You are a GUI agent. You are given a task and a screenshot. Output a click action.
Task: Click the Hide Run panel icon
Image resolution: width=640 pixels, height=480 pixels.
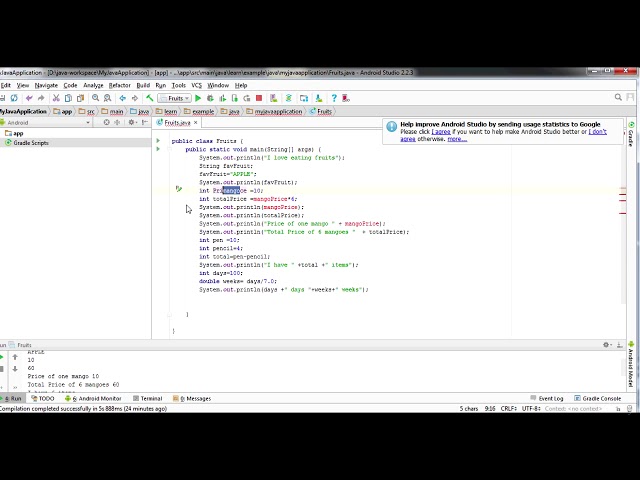click(x=619, y=345)
